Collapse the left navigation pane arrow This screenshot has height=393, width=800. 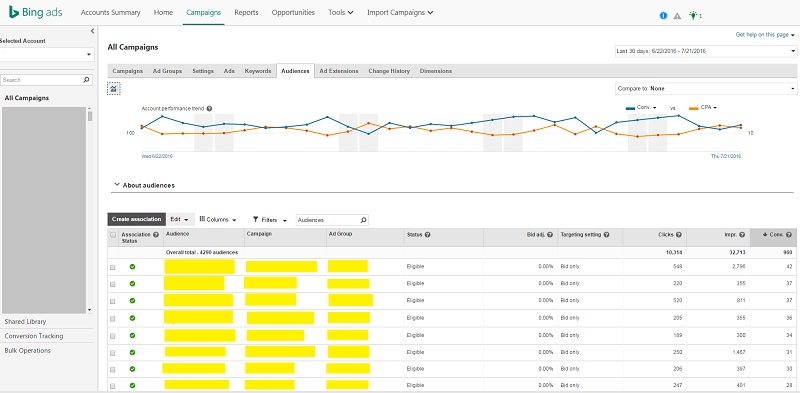click(92, 31)
